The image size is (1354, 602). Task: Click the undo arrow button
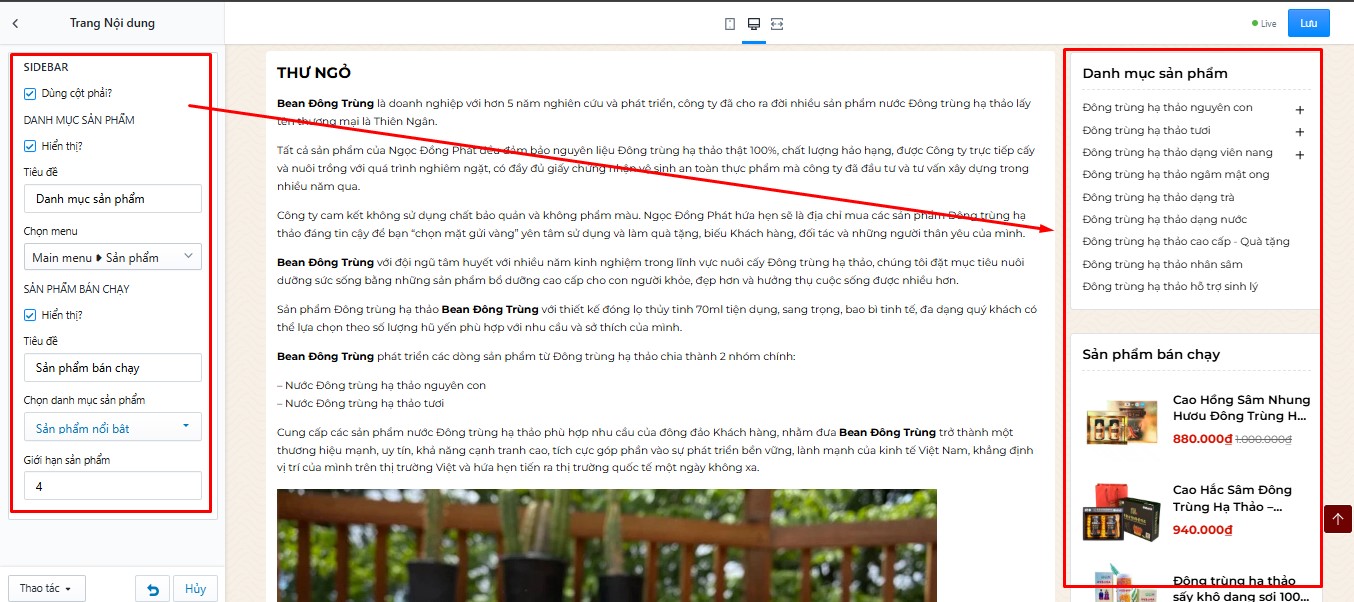point(153,589)
